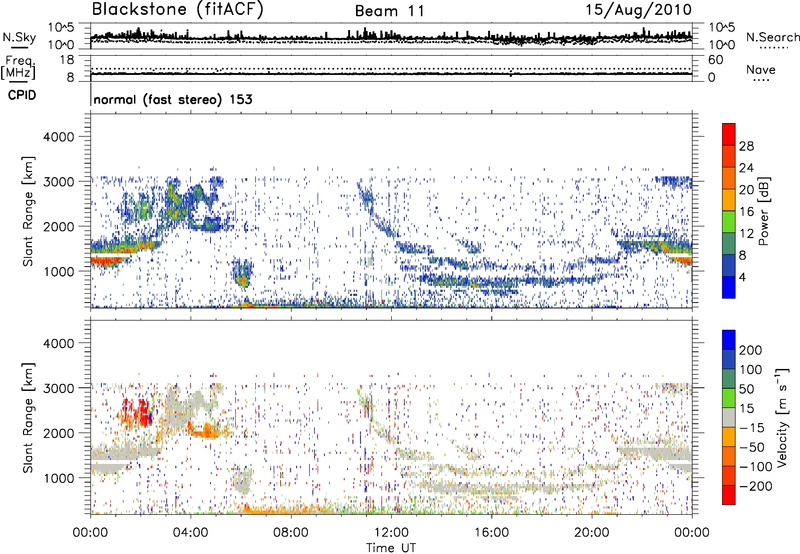Click the 'N.Sky' legend label

pos(19,37)
